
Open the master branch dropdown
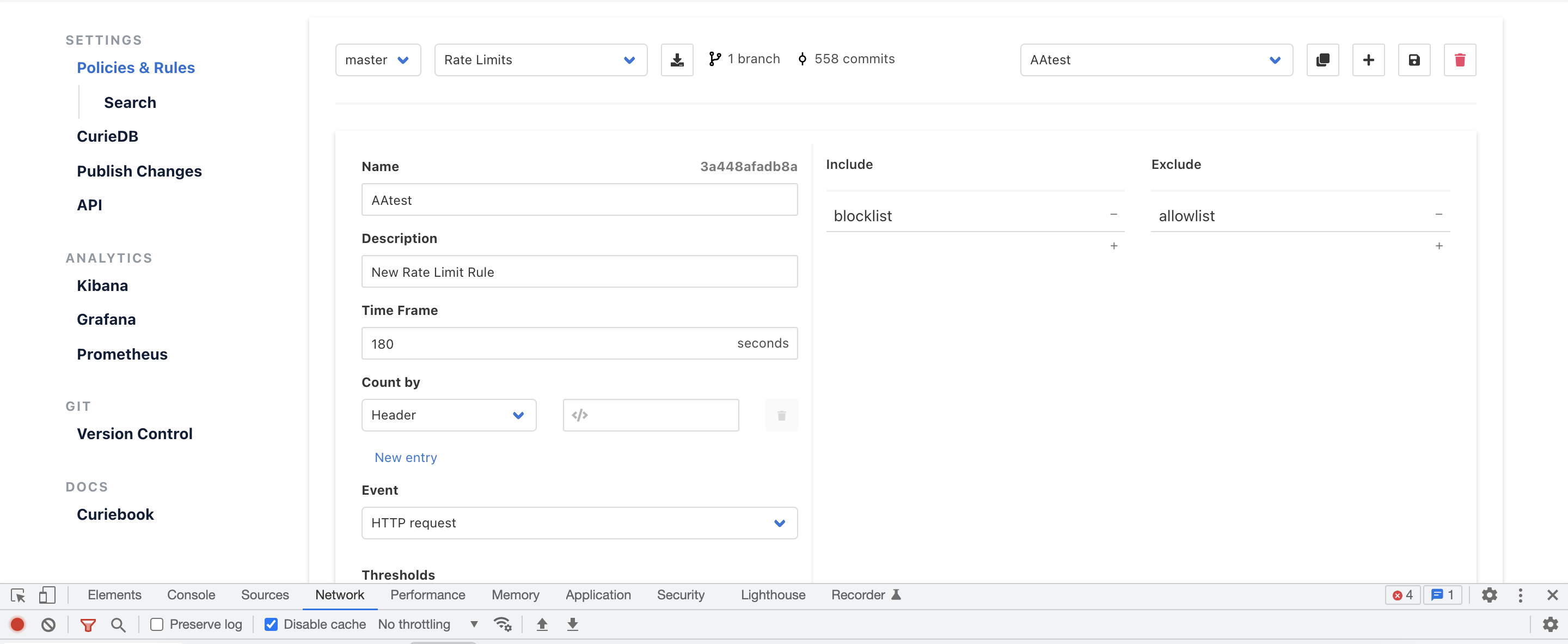click(377, 60)
